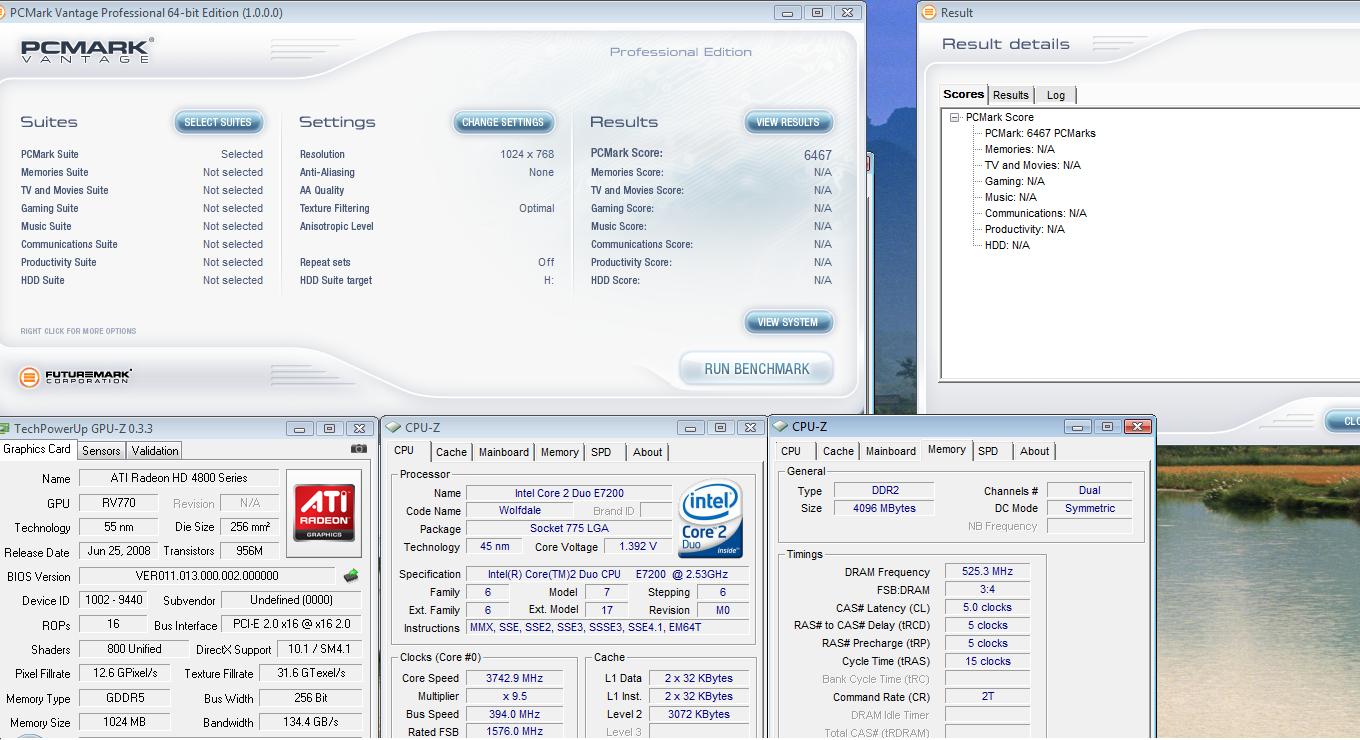This screenshot has height=740, width=1360.
Task: Select the Scores tab in Result window
Action: (964, 94)
